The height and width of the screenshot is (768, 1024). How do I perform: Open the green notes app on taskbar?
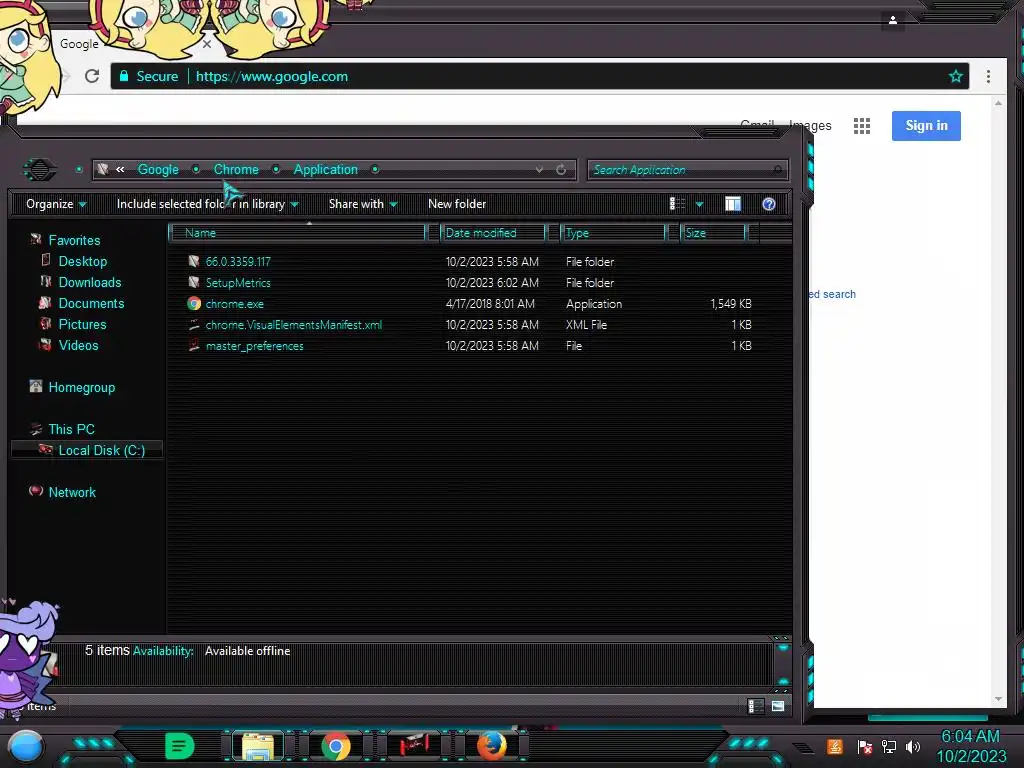[x=180, y=746]
